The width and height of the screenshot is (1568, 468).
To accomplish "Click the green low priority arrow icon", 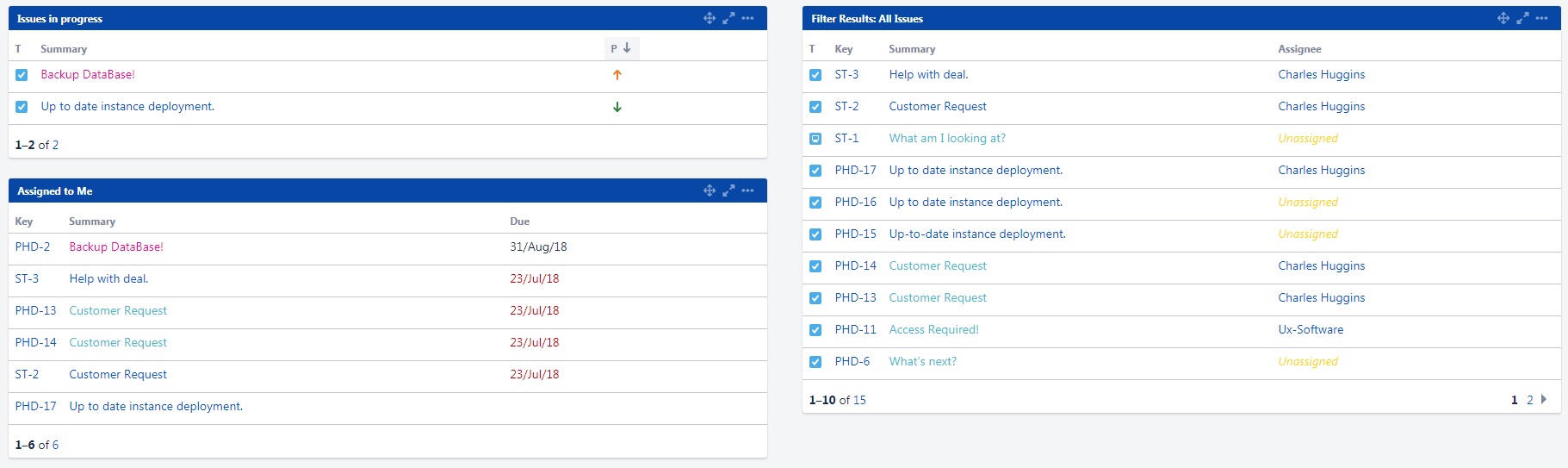I will [x=617, y=107].
